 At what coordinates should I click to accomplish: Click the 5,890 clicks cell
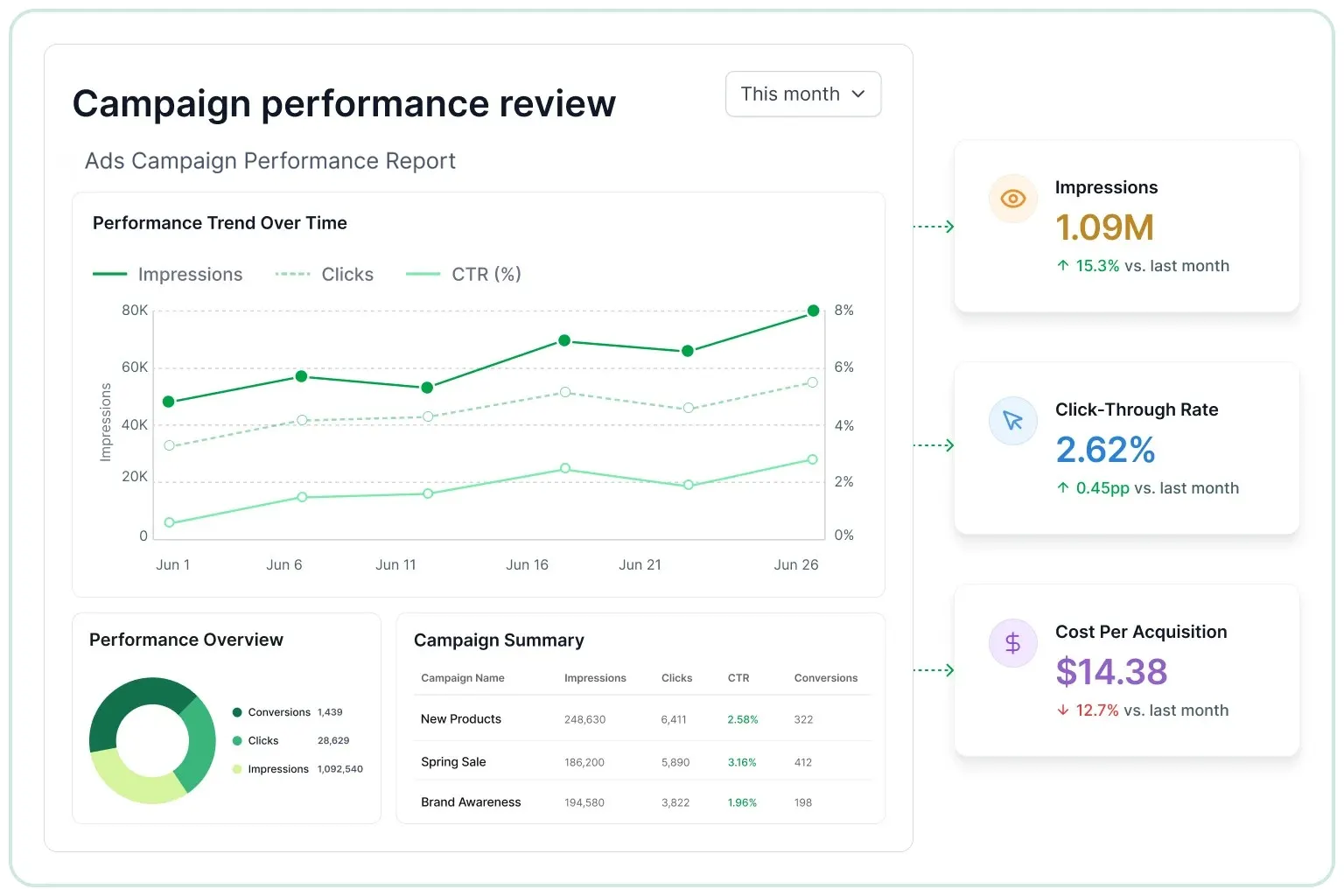click(675, 762)
